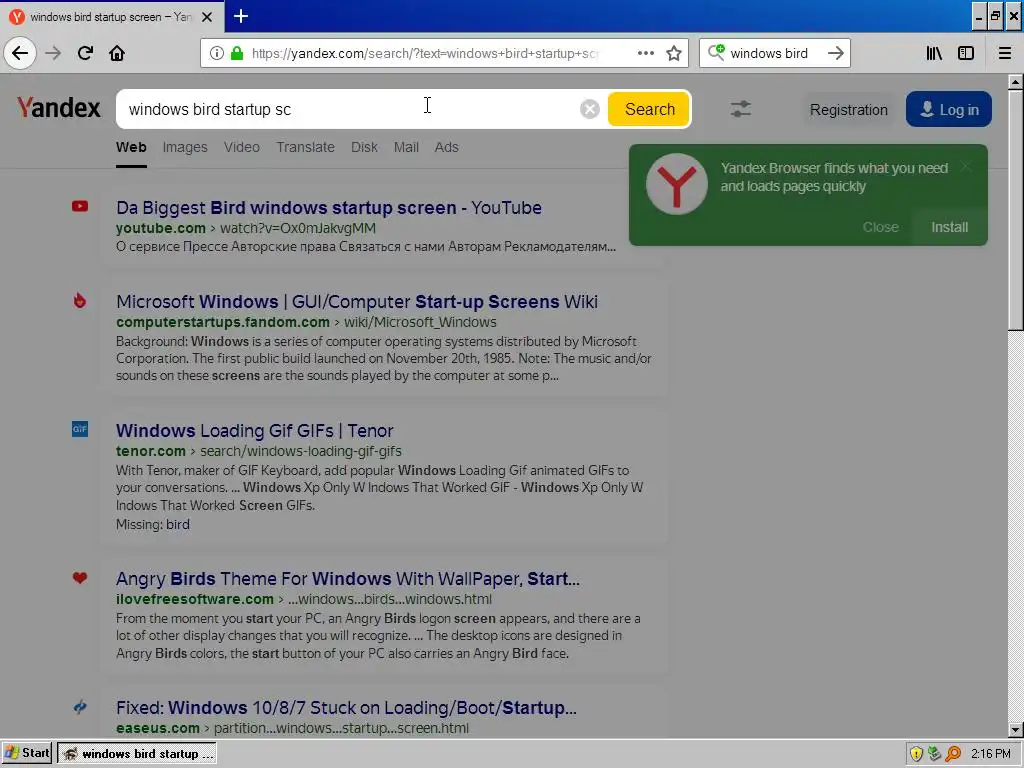Click the search engine magnifier icon

point(716,53)
